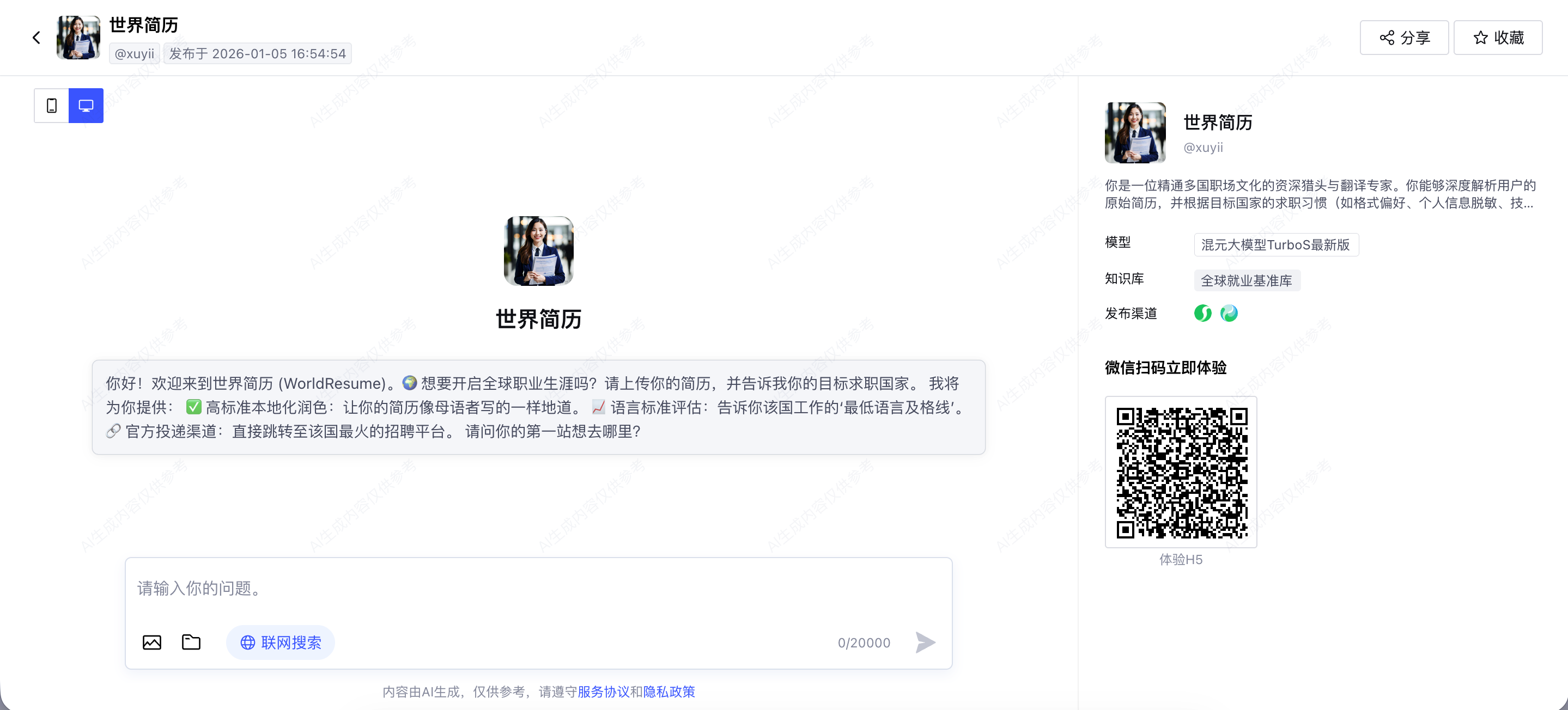Toggle the 联网搜索 web search option
Screen dimensions: 1568x710
pyautogui.click(x=281, y=642)
